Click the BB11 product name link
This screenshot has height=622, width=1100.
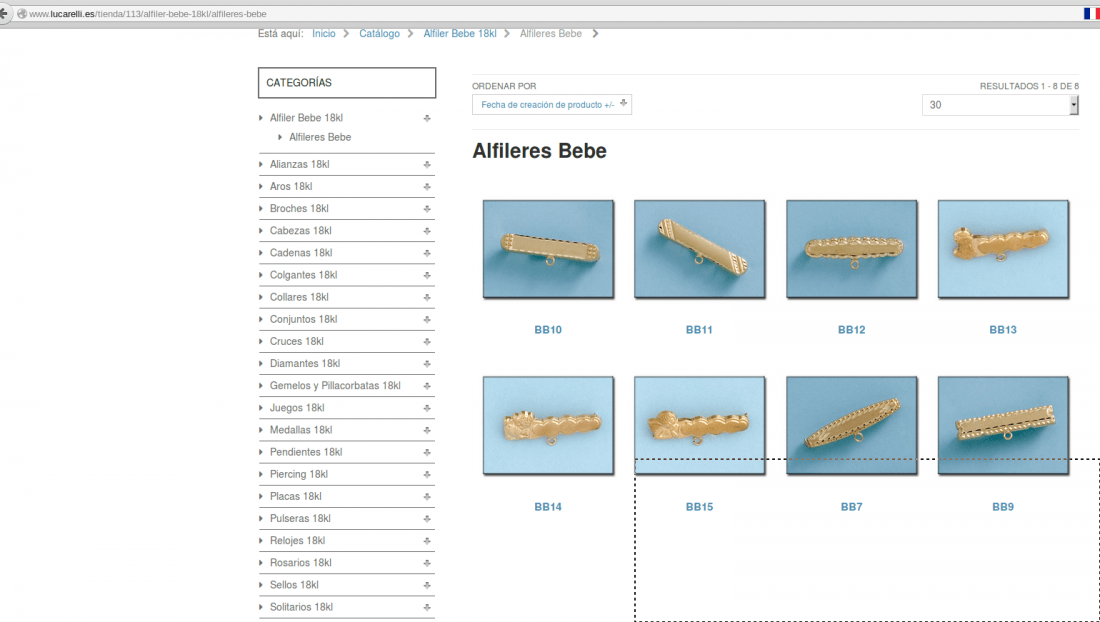point(699,330)
